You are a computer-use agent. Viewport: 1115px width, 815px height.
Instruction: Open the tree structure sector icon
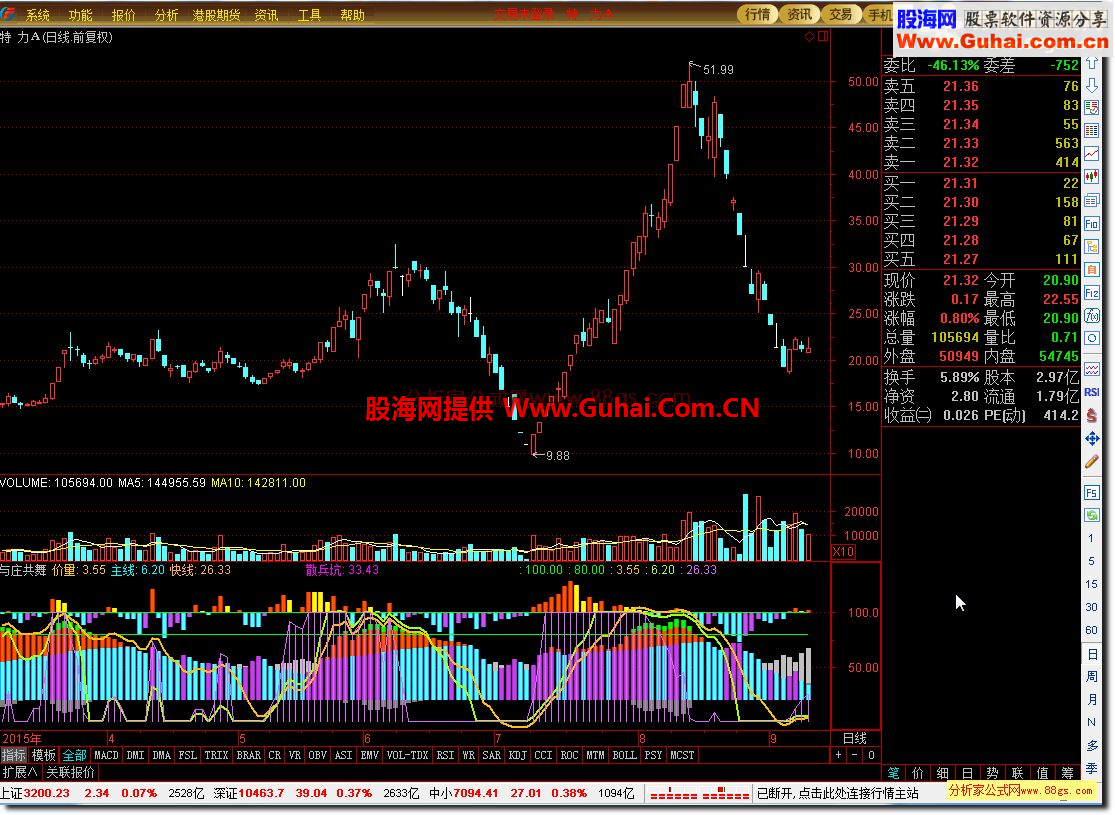tap(1092, 247)
